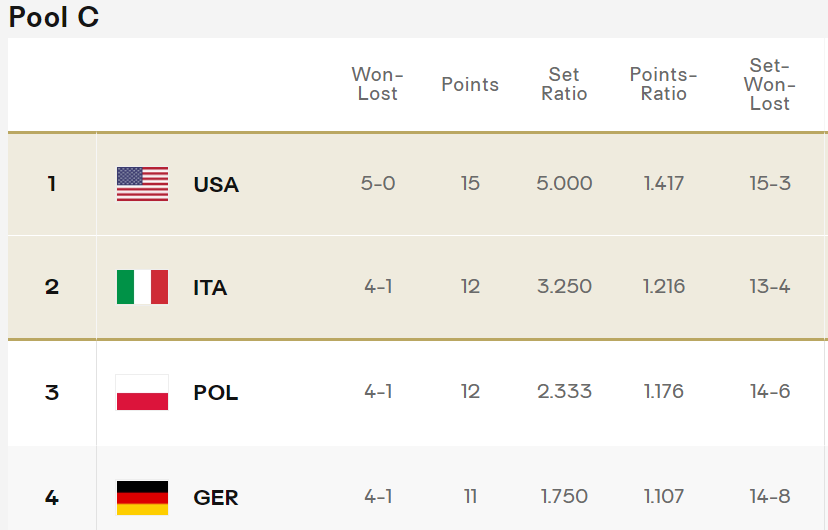Click the Set Ratio column header
This screenshot has height=530, width=828.
point(564,84)
